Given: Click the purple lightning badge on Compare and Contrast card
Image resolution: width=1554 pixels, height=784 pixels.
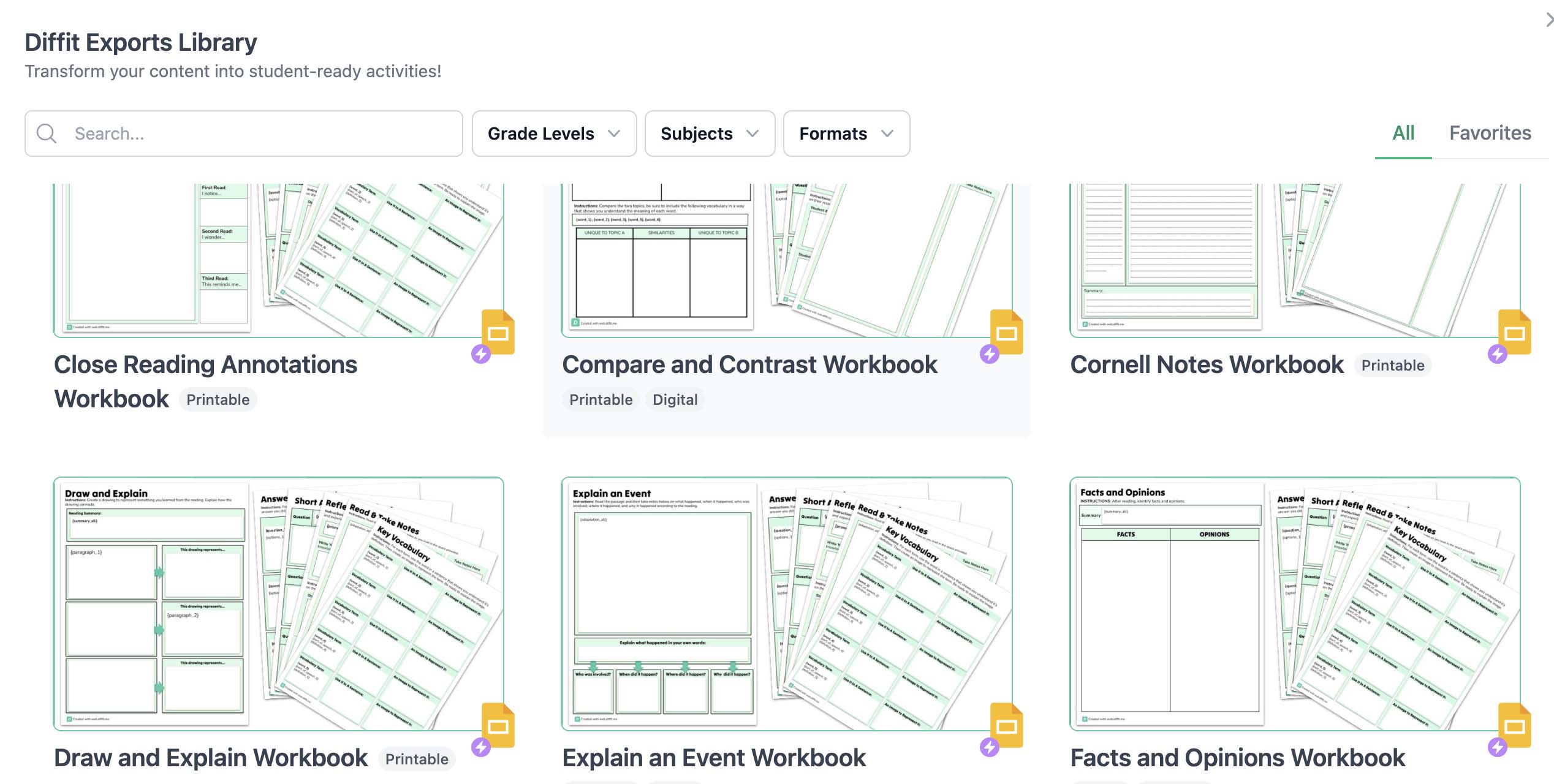Looking at the screenshot, I should tap(989, 354).
